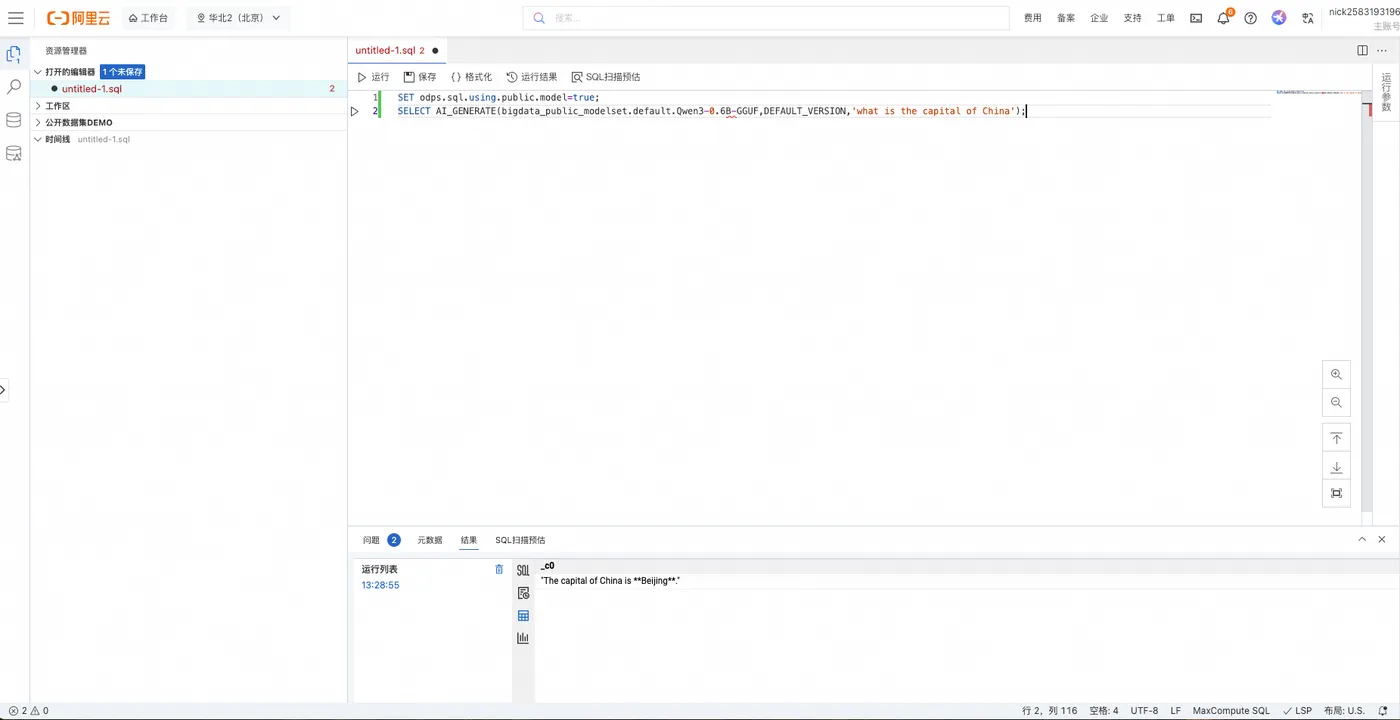Open the nick2583193196 account menu
Image resolution: width=1400 pixels, height=720 pixels.
click(1364, 18)
